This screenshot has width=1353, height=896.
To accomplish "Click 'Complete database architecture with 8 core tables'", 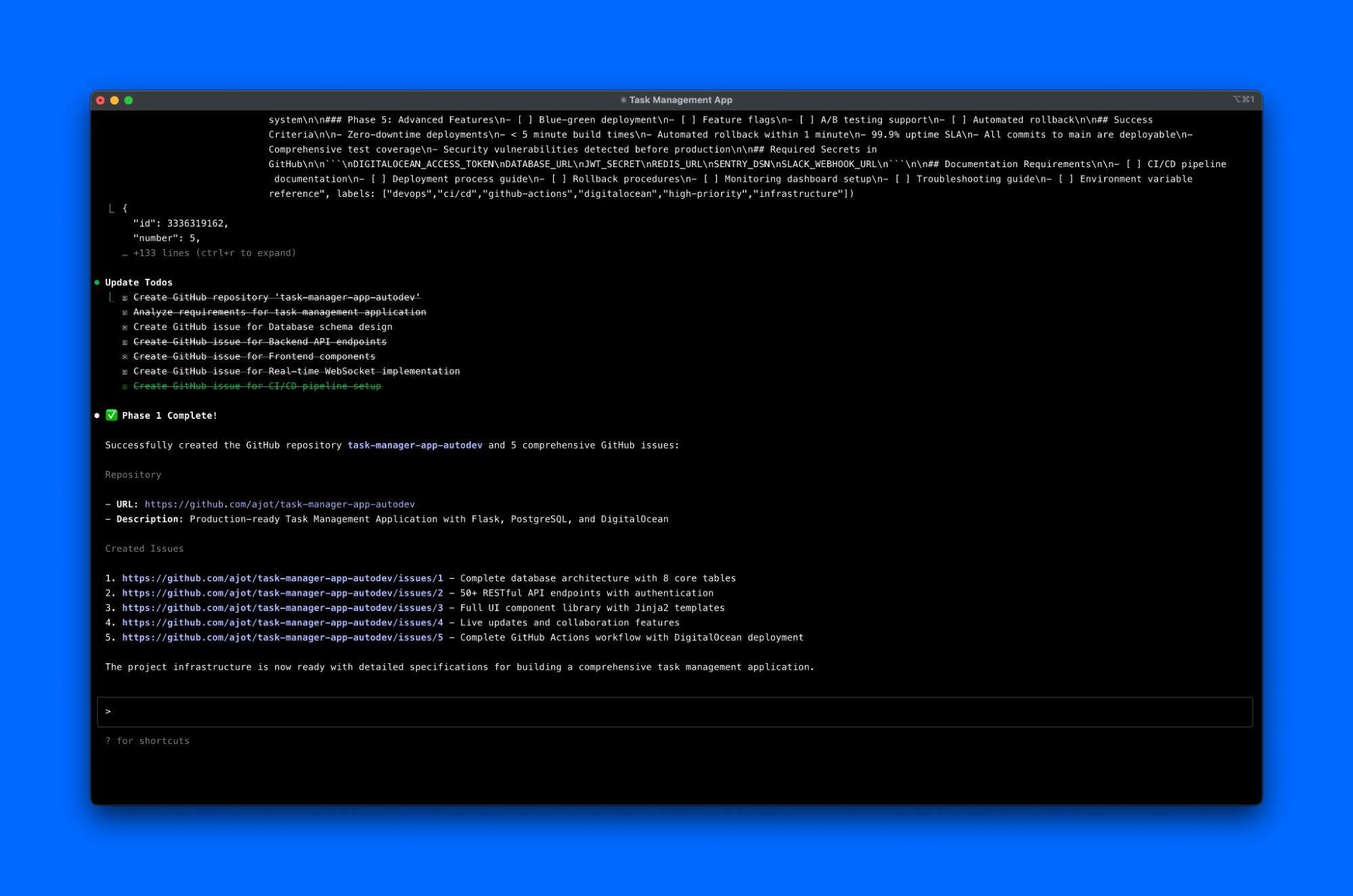I will click(x=598, y=578).
